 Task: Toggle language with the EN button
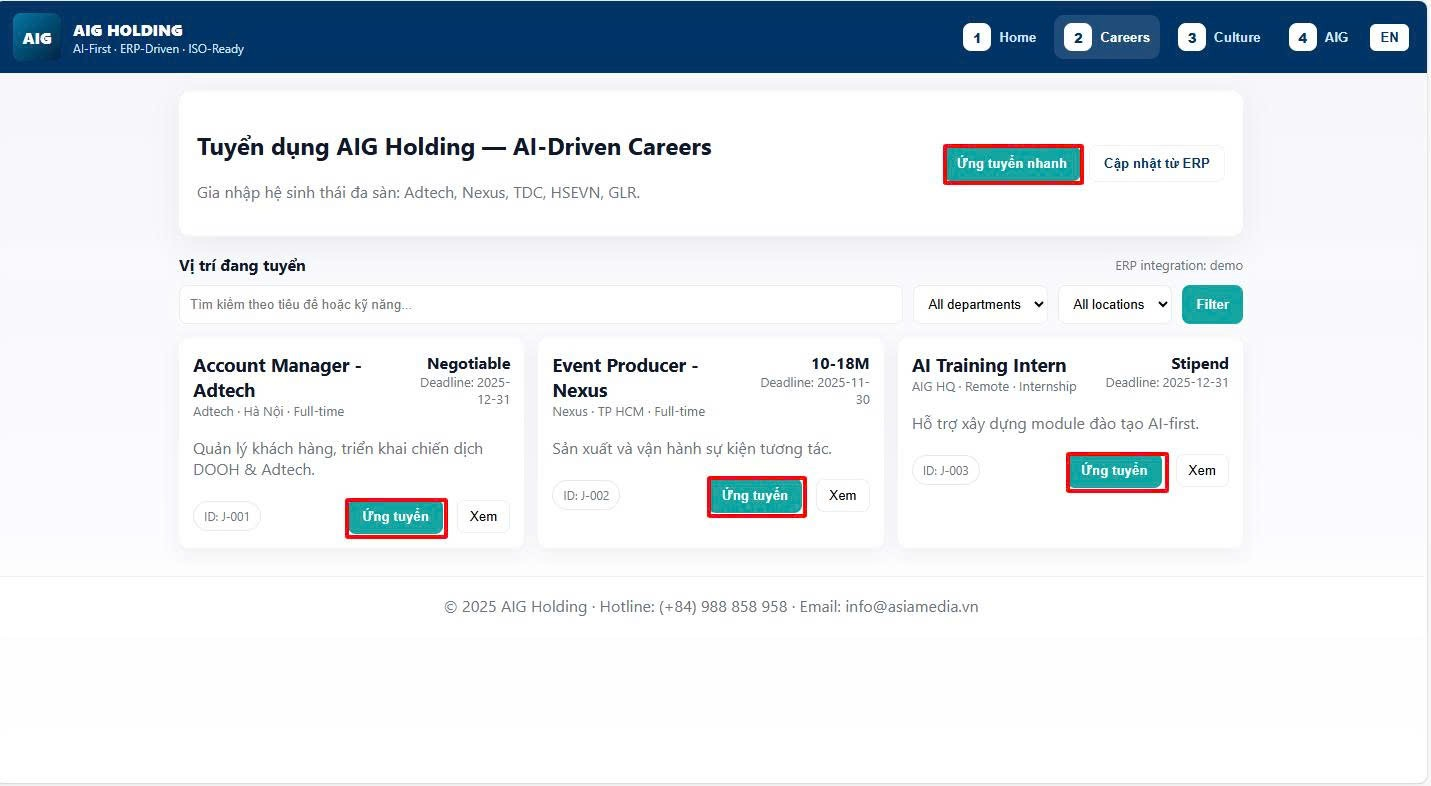coord(1389,37)
